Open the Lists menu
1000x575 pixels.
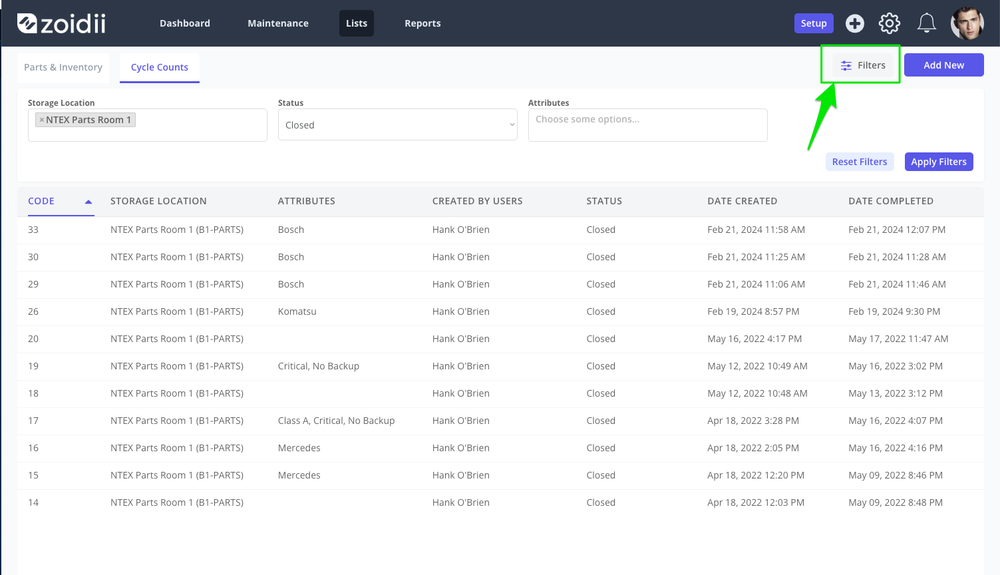tap(357, 24)
